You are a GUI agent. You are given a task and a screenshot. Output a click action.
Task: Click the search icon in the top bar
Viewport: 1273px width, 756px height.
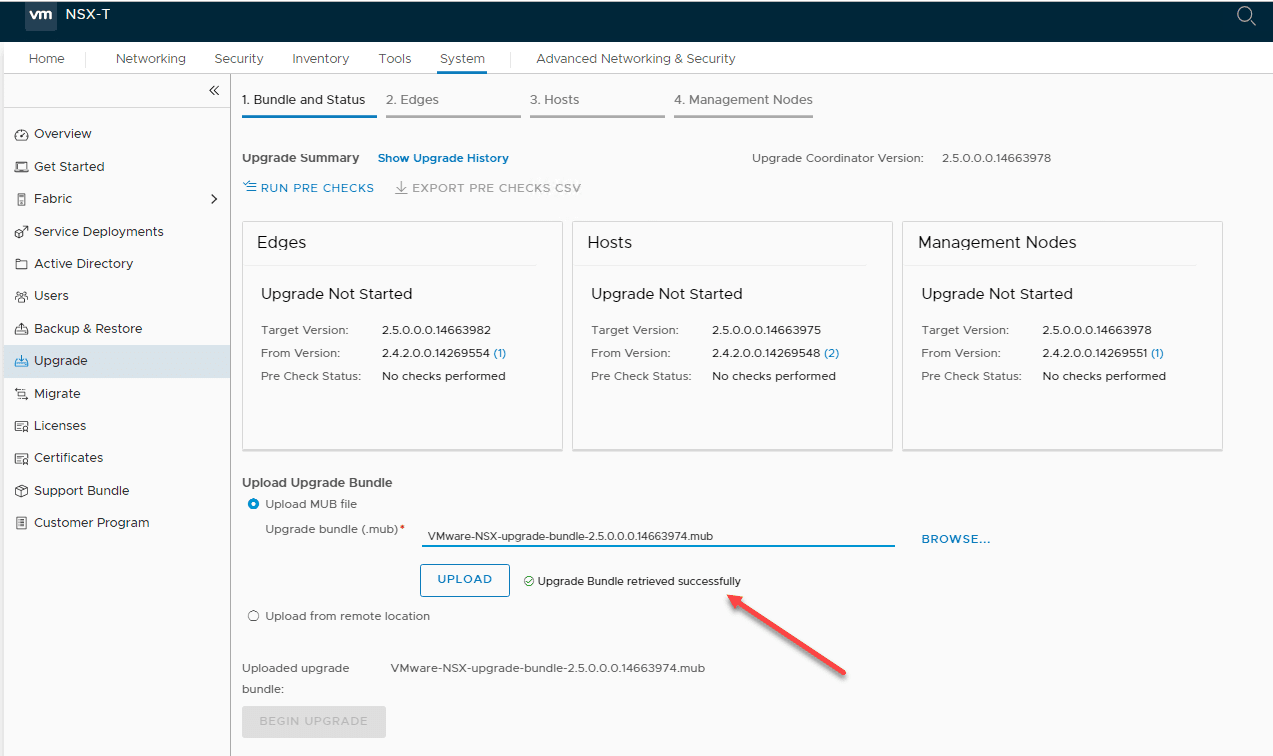(x=1245, y=16)
